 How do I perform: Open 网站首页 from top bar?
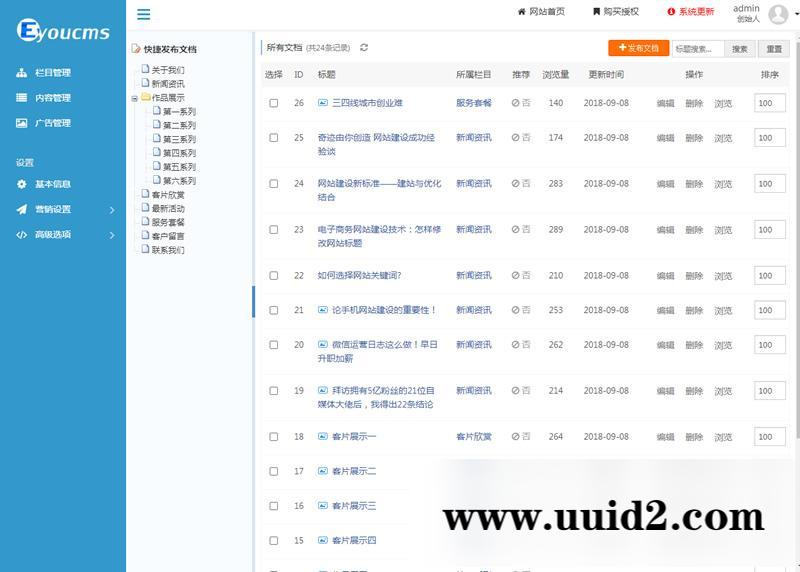click(547, 11)
